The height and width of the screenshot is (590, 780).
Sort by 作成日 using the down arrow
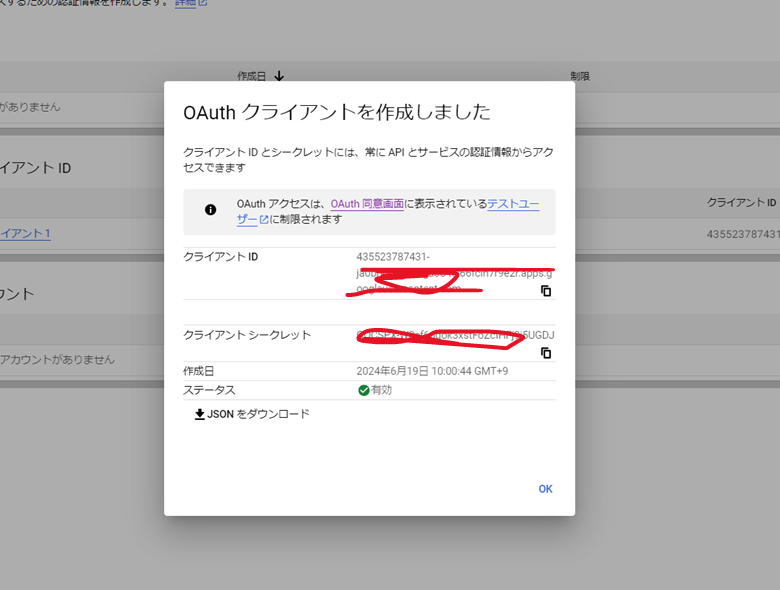279,76
